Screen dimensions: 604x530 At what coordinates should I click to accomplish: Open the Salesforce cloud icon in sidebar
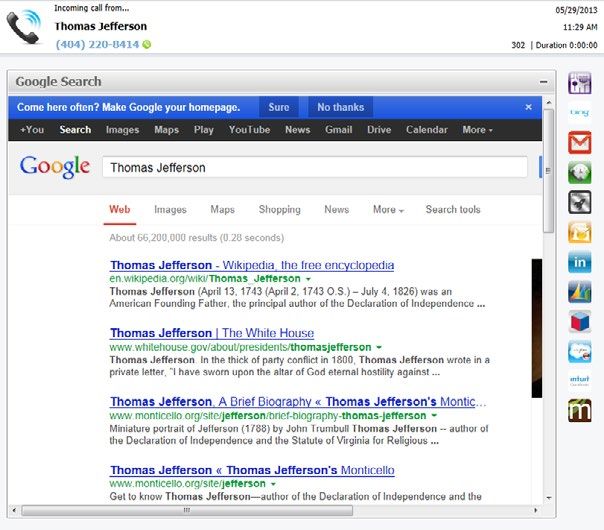coord(579,351)
